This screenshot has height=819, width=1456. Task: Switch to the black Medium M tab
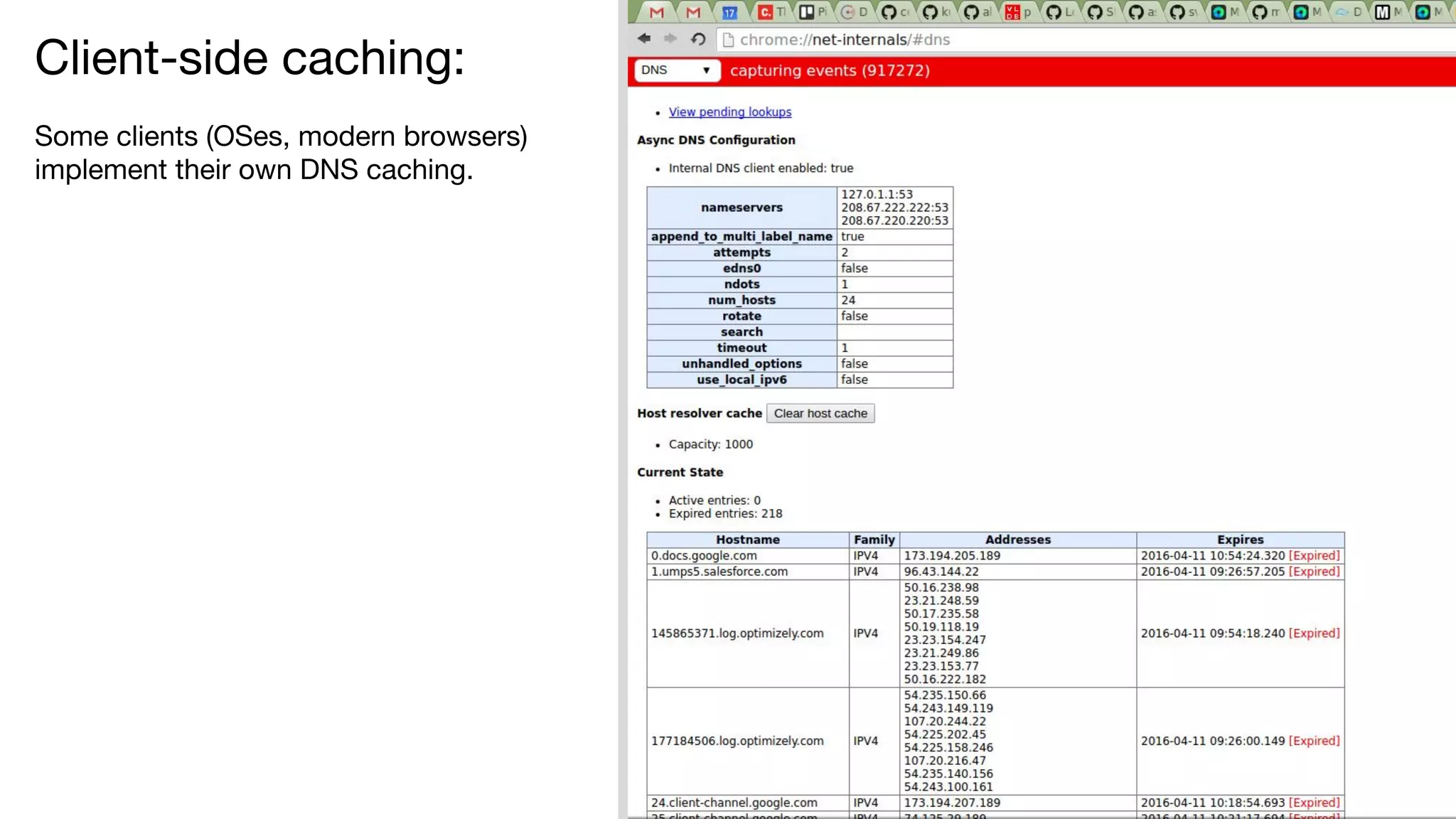(1389, 12)
